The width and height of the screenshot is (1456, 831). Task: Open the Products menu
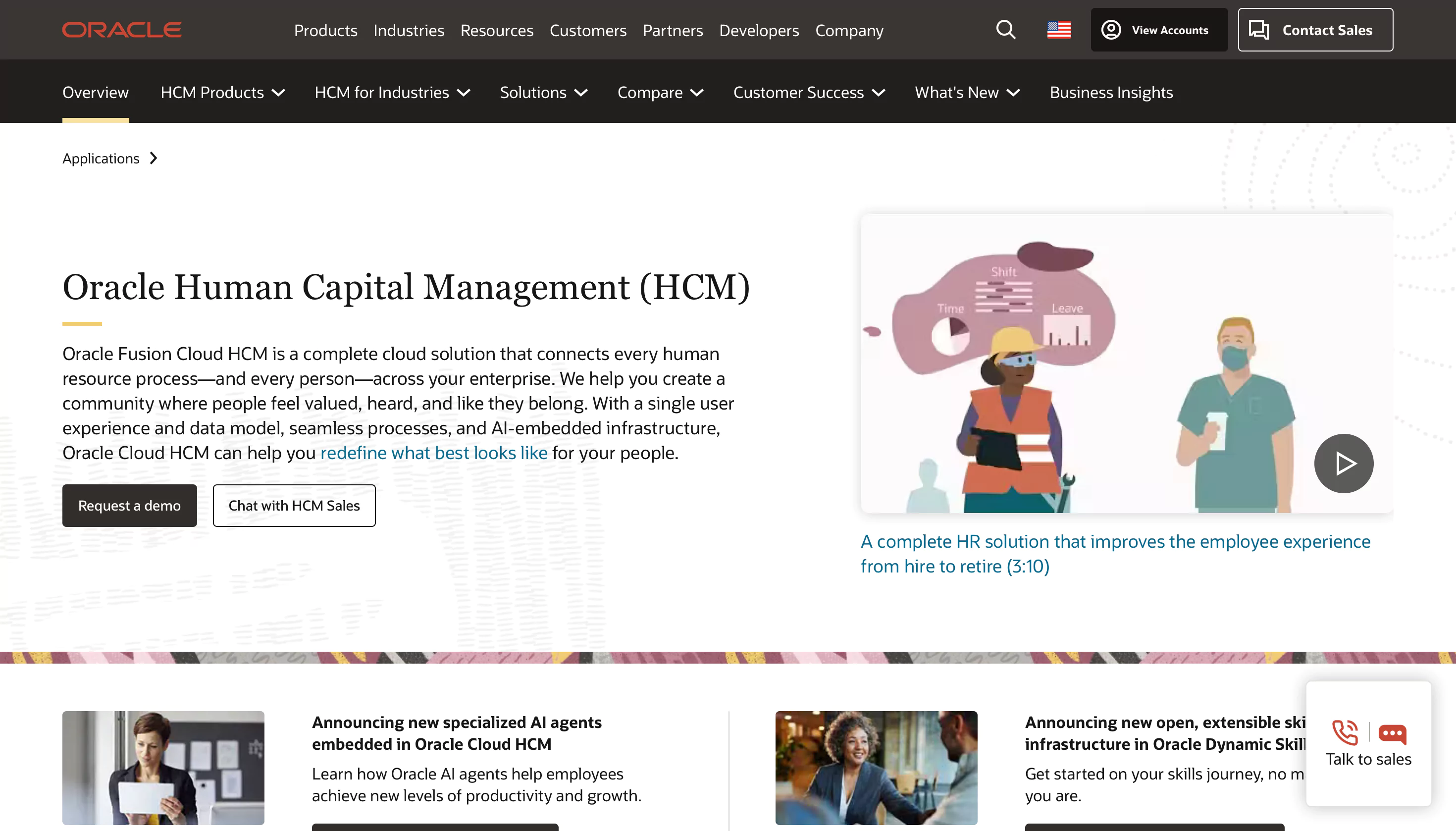325,30
